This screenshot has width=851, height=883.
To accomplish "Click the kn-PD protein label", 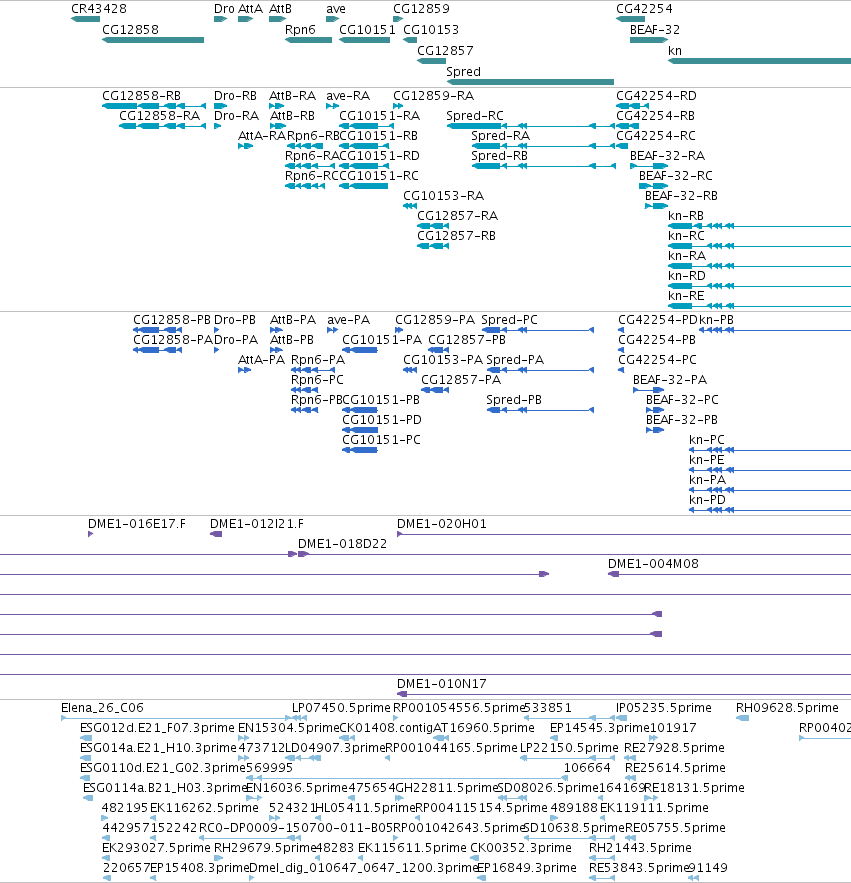I will pyautogui.click(x=707, y=500).
